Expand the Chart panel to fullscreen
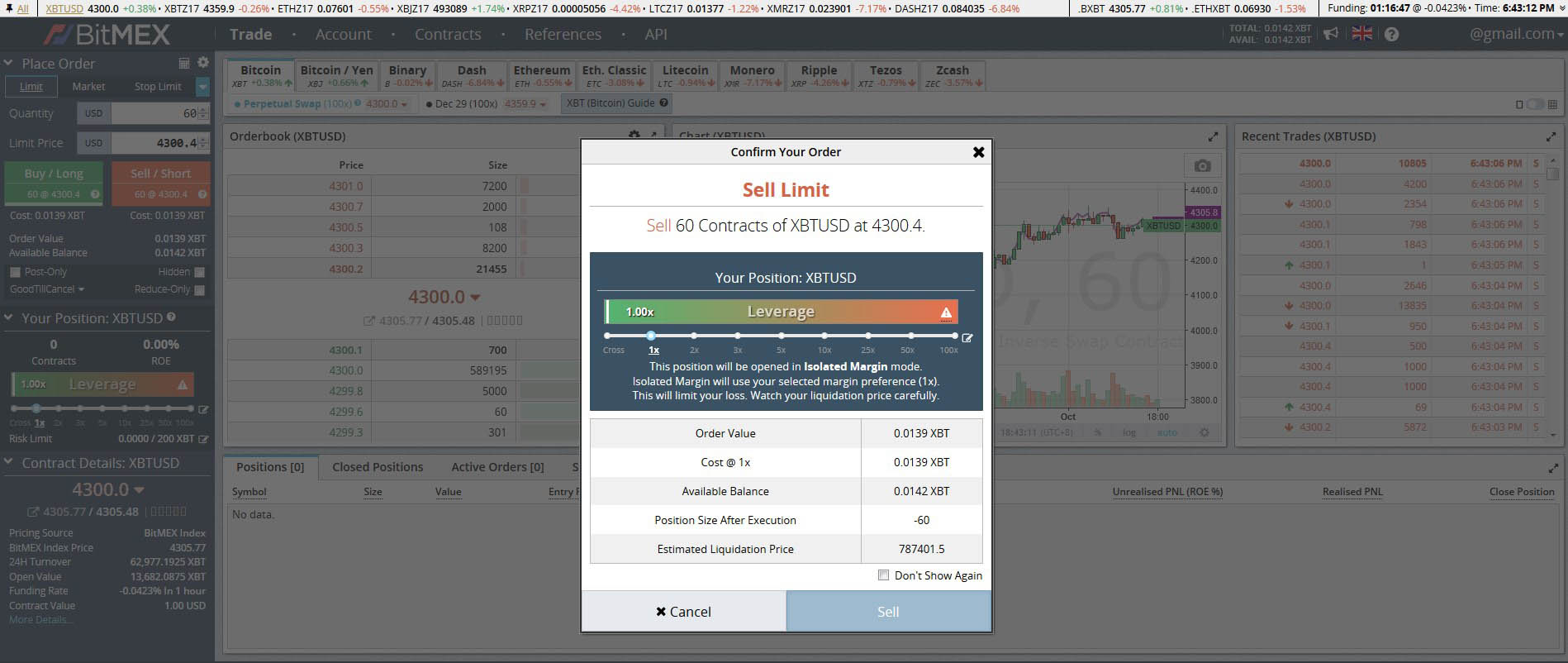This screenshot has width=1568, height=663. 1213,136
